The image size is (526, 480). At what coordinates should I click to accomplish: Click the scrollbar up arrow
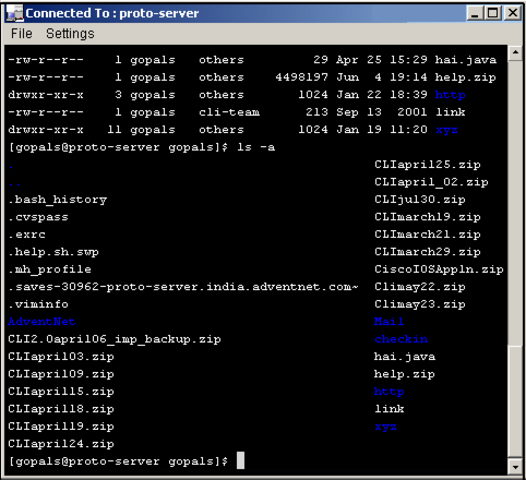(x=515, y=53)
